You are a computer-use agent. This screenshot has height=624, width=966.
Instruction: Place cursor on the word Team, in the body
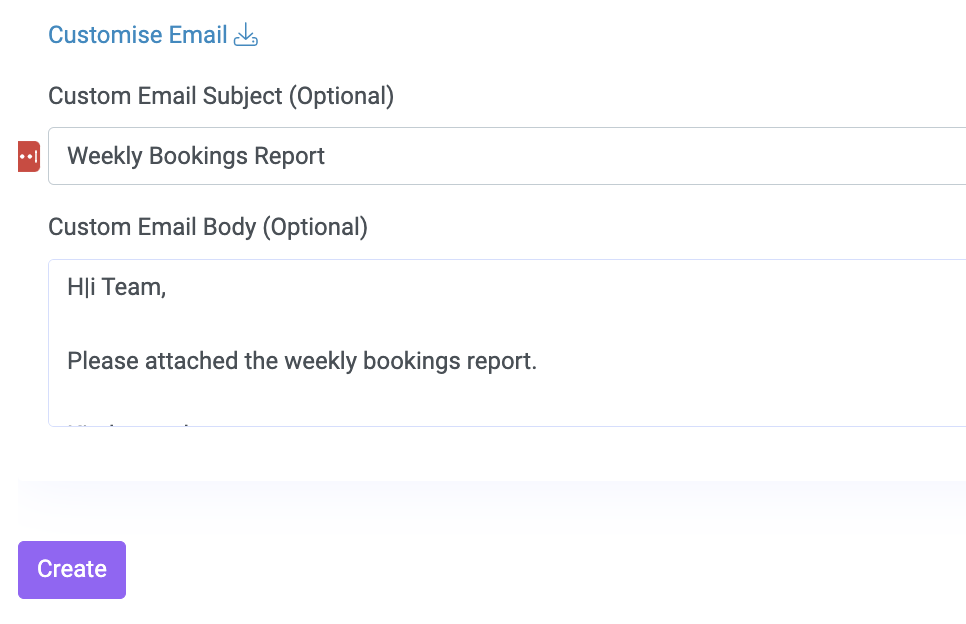point(134,287)
